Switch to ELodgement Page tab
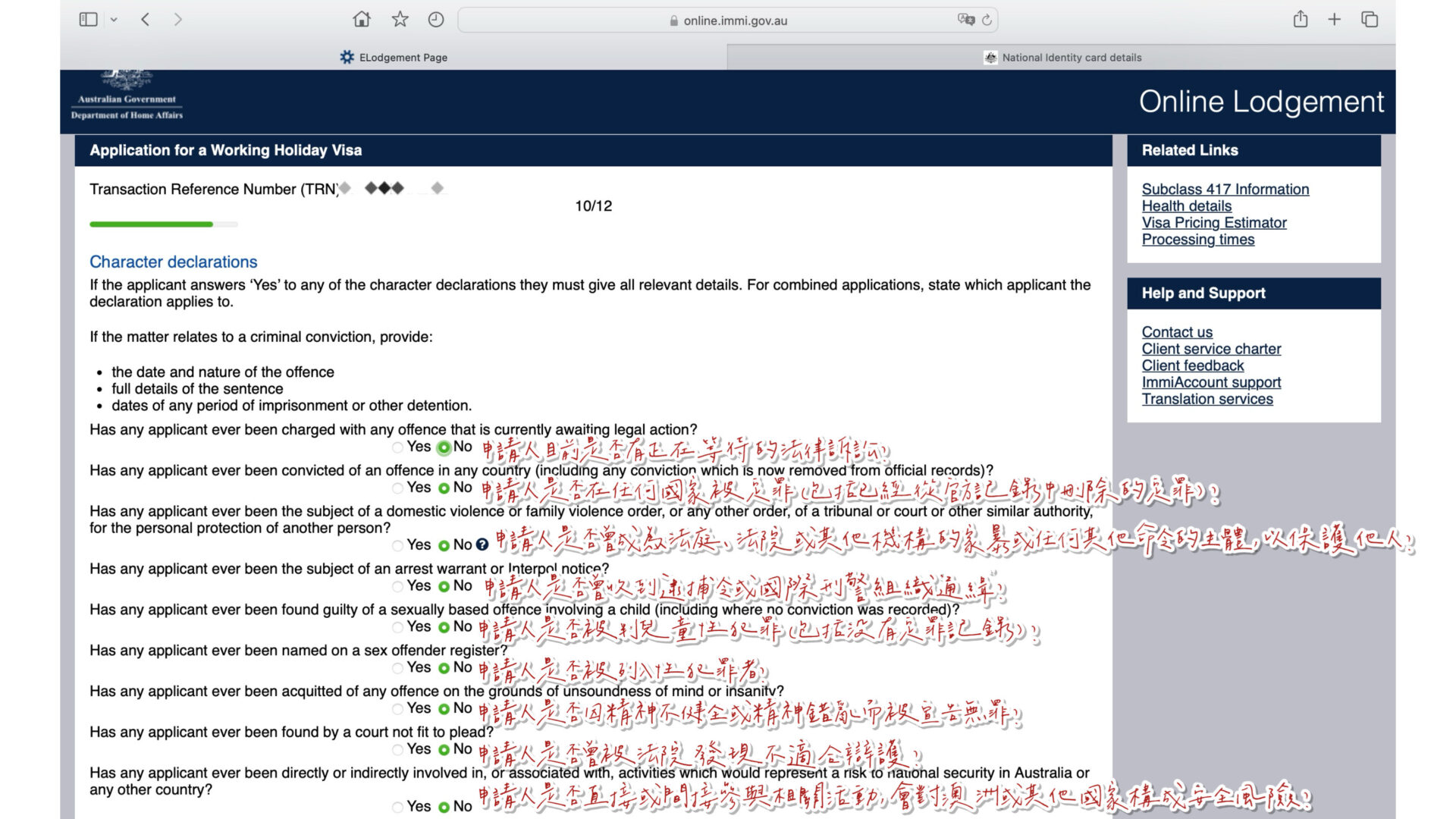1456x819 pixels. coord(394,58)
